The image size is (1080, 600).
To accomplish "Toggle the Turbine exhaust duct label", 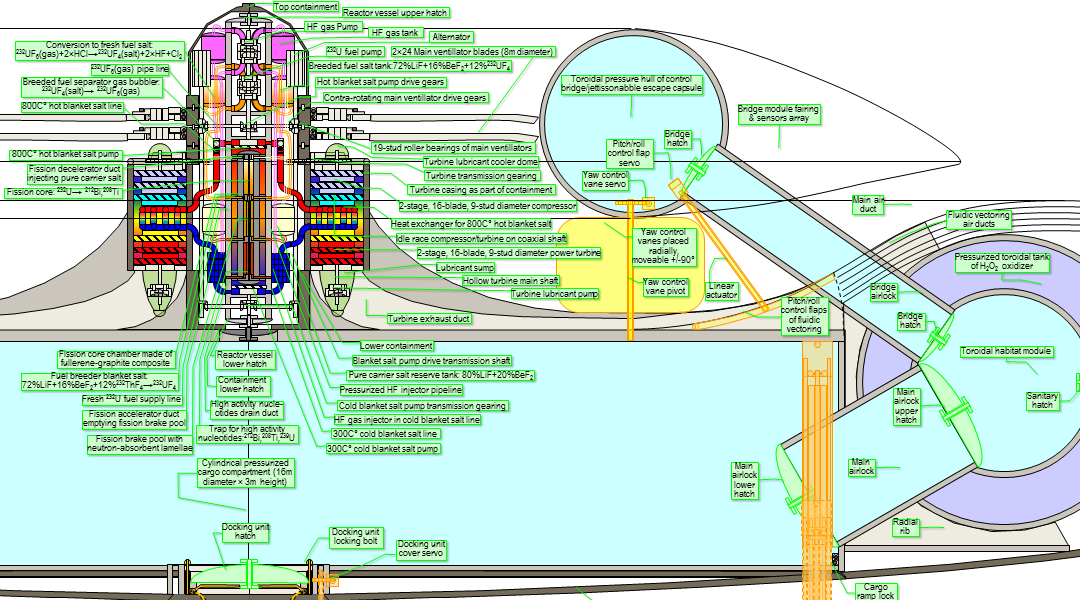I will pyautogui.click(x=429, y=318).
